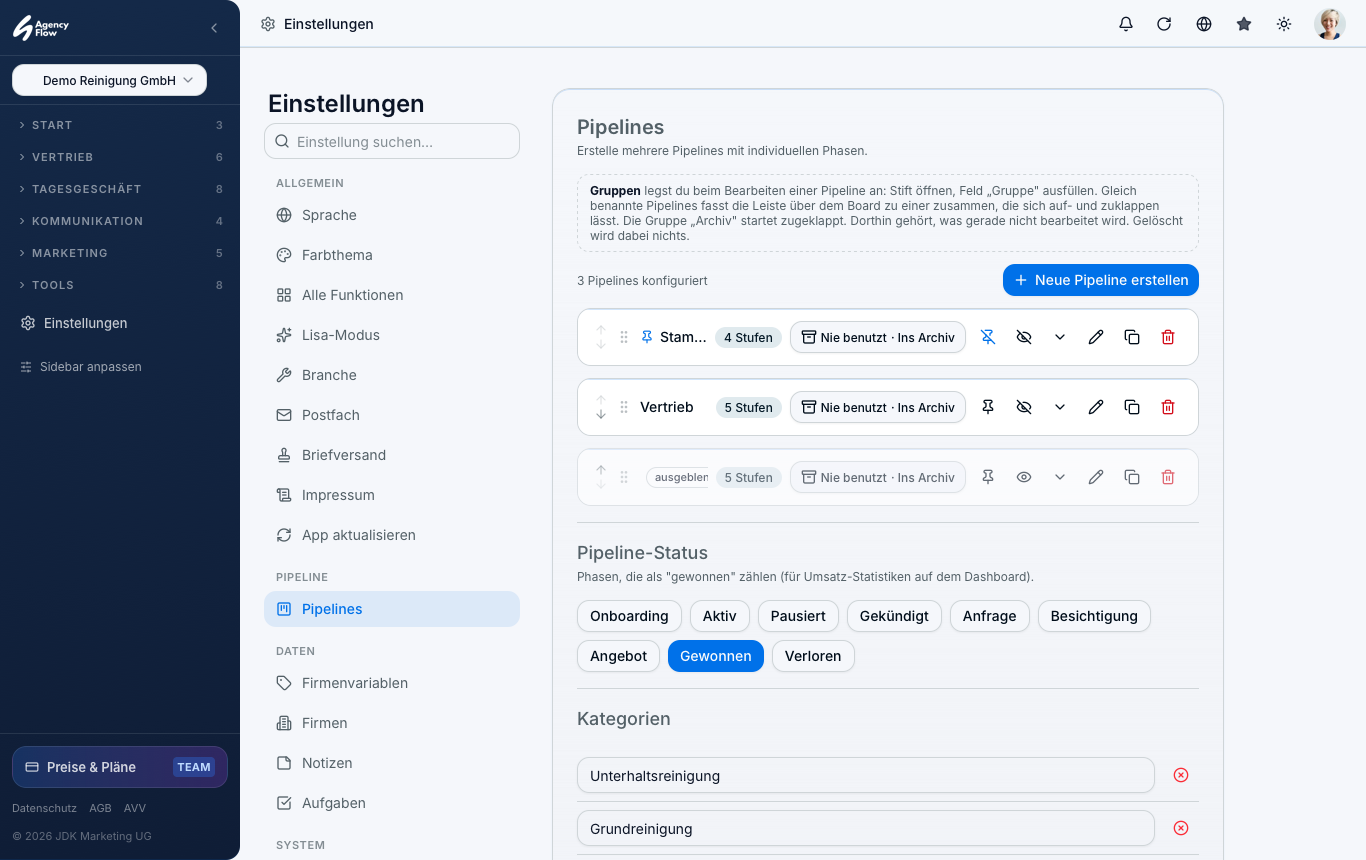
Task: Open Farbthema settings
Action: pos(392,255)
